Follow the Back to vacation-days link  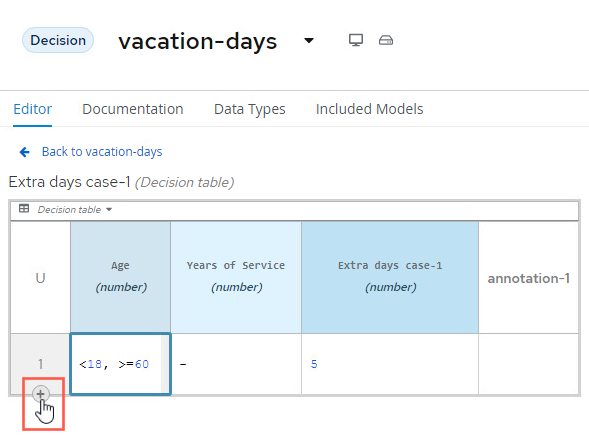[x=102, y=152]
